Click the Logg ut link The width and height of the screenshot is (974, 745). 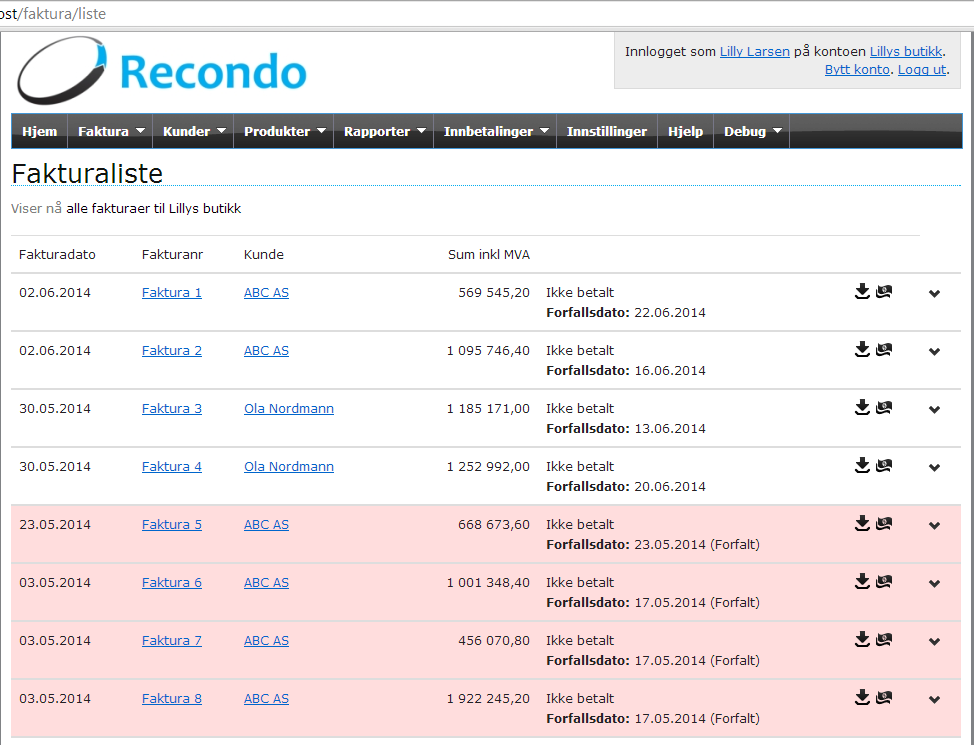point(921,69)
